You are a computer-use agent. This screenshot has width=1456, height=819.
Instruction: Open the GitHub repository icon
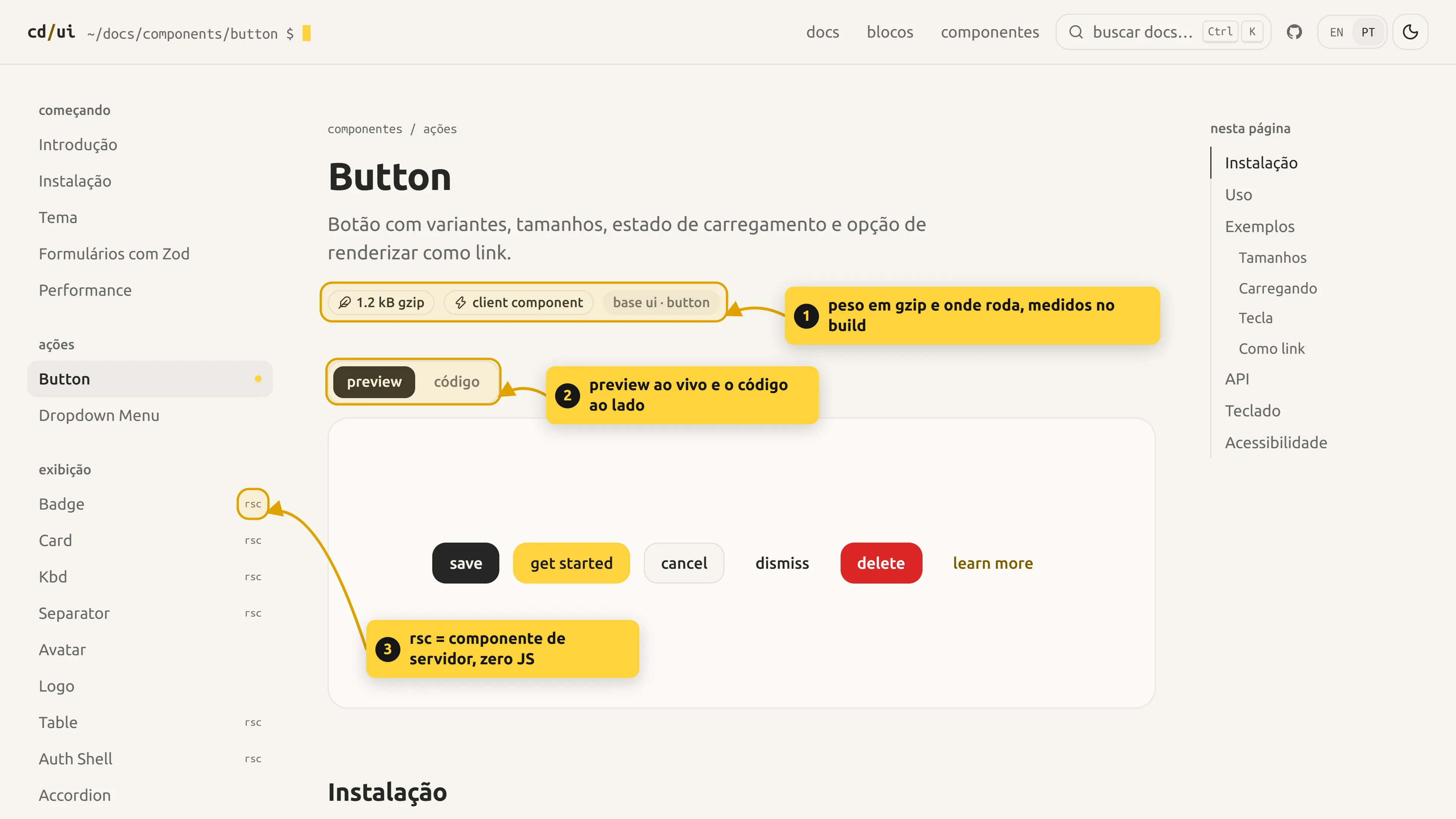[x=1294, y=32]
